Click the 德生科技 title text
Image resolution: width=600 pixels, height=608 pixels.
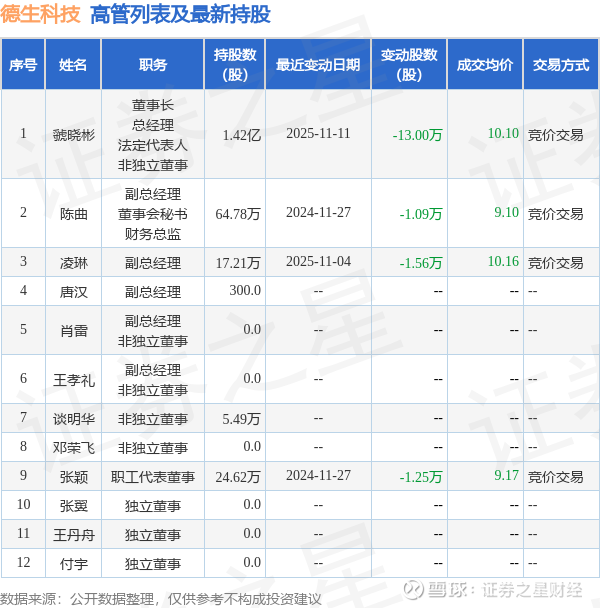click(40, 14)
